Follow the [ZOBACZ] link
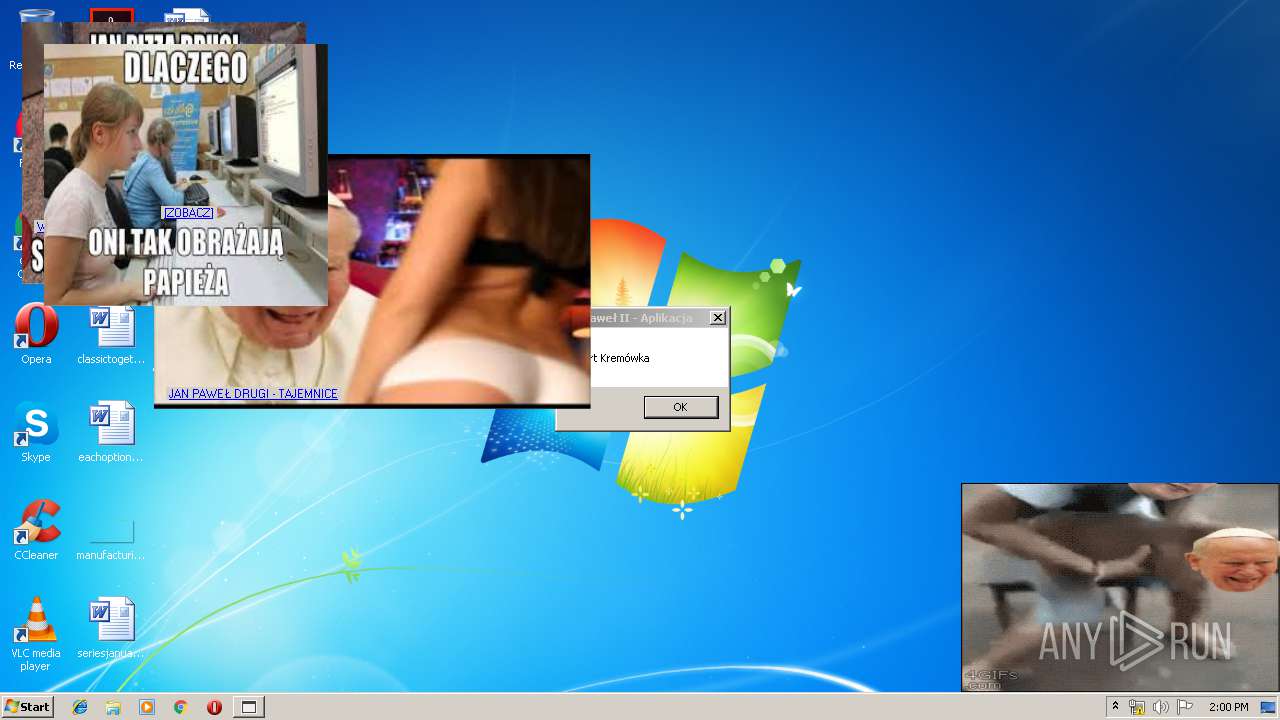This screenshot has height=720, width=1280. [187, 213]
